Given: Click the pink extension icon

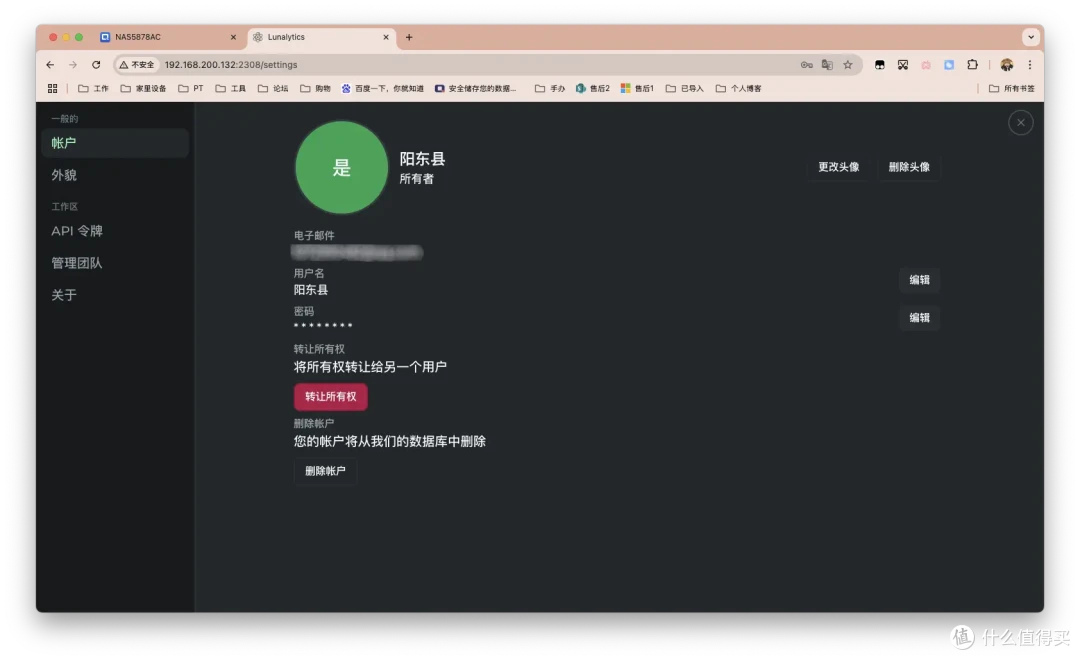Looking at the screenshot, I should click(926, 65).
